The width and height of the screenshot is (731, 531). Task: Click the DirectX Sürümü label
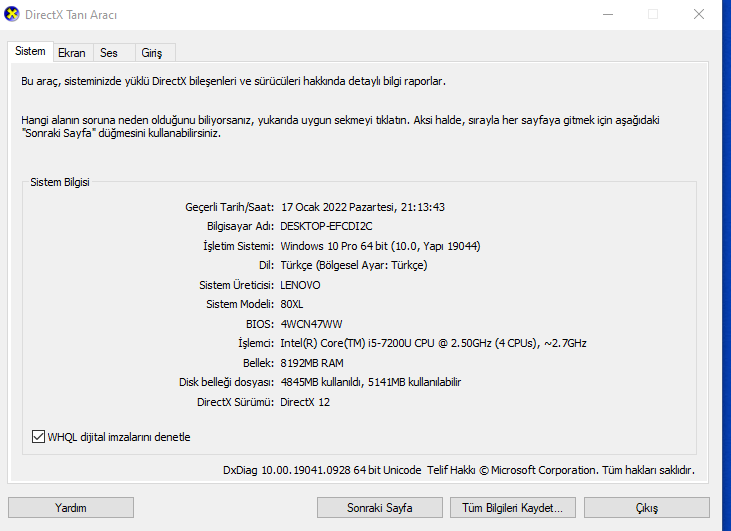point(235,402)
